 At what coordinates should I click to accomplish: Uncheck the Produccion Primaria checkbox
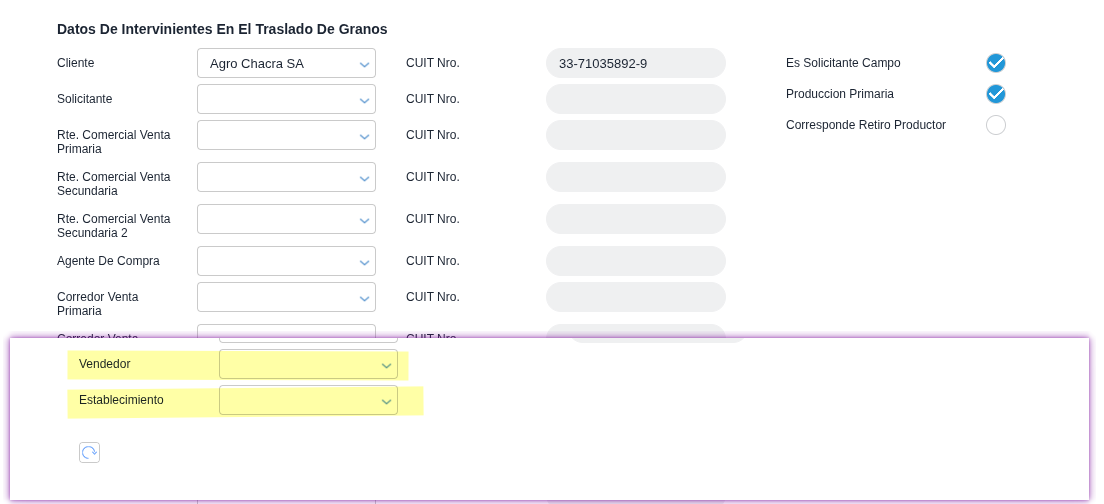pyautogui.click(x=995, y=94)
